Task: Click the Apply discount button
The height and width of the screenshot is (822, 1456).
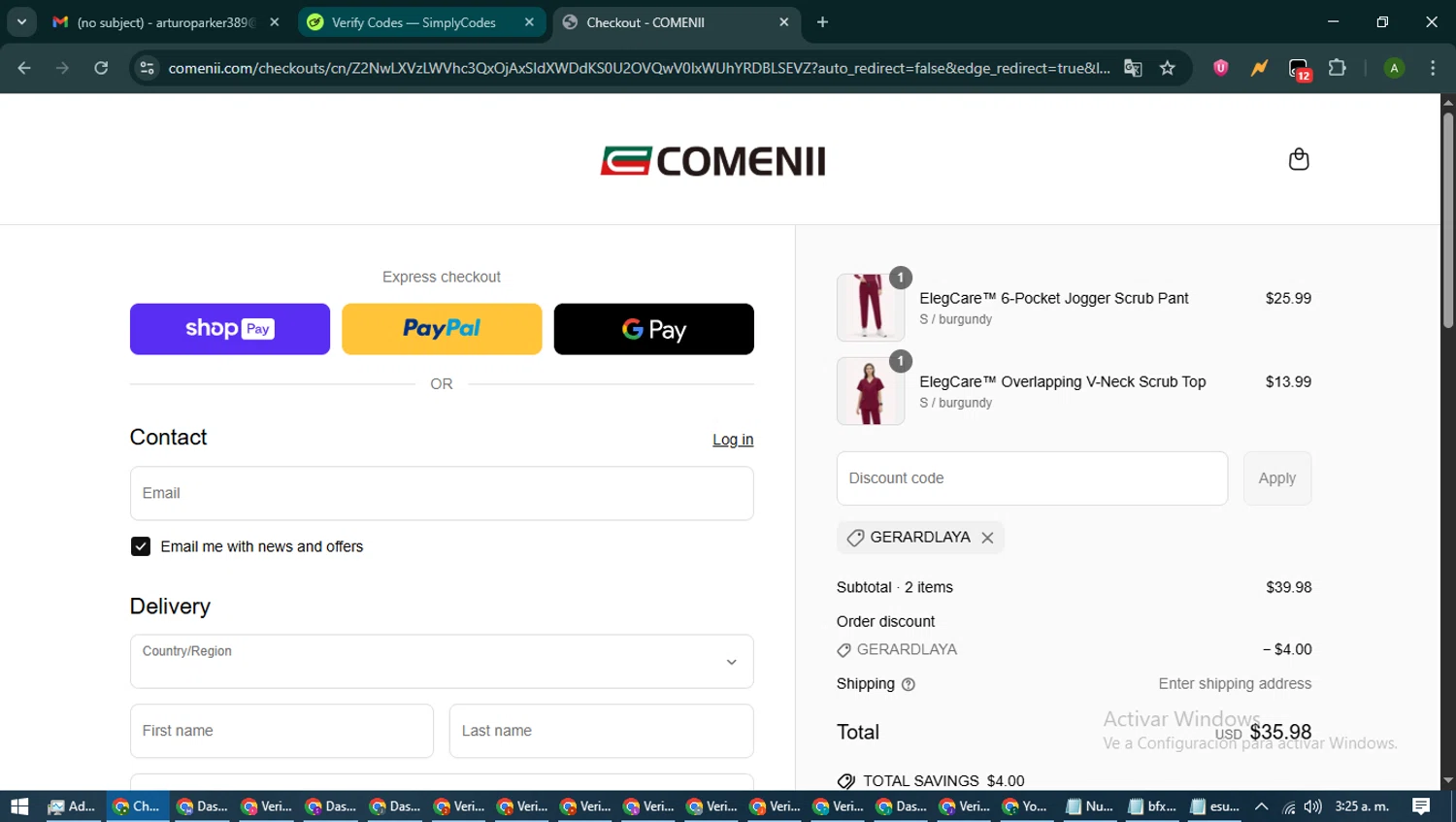Action: point(1277,478)
